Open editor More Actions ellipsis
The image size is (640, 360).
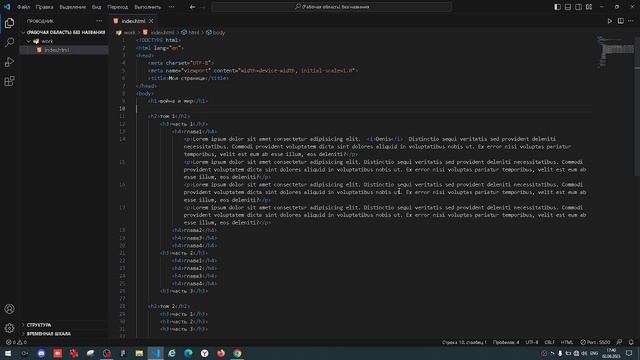click(x=631, y=21)
